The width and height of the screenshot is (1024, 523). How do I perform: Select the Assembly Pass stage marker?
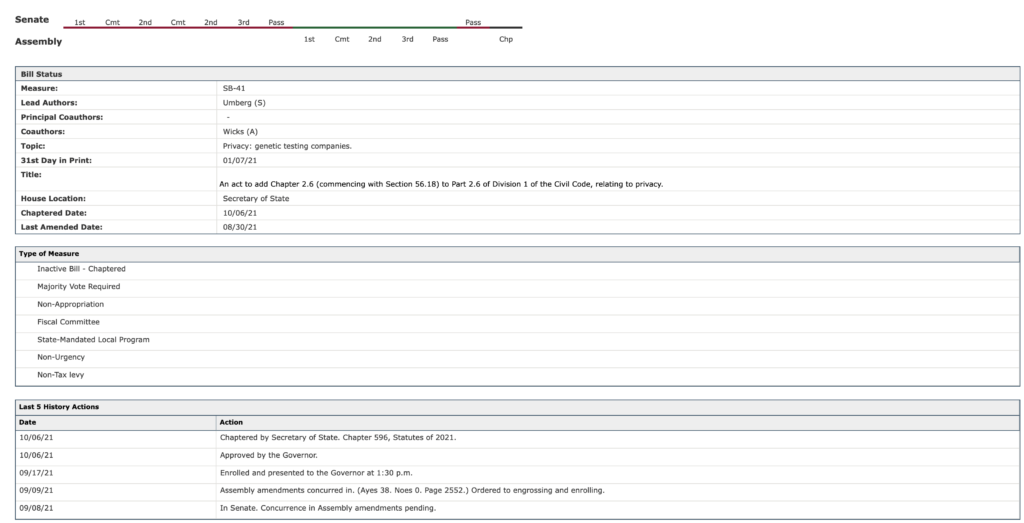[440, 39]
